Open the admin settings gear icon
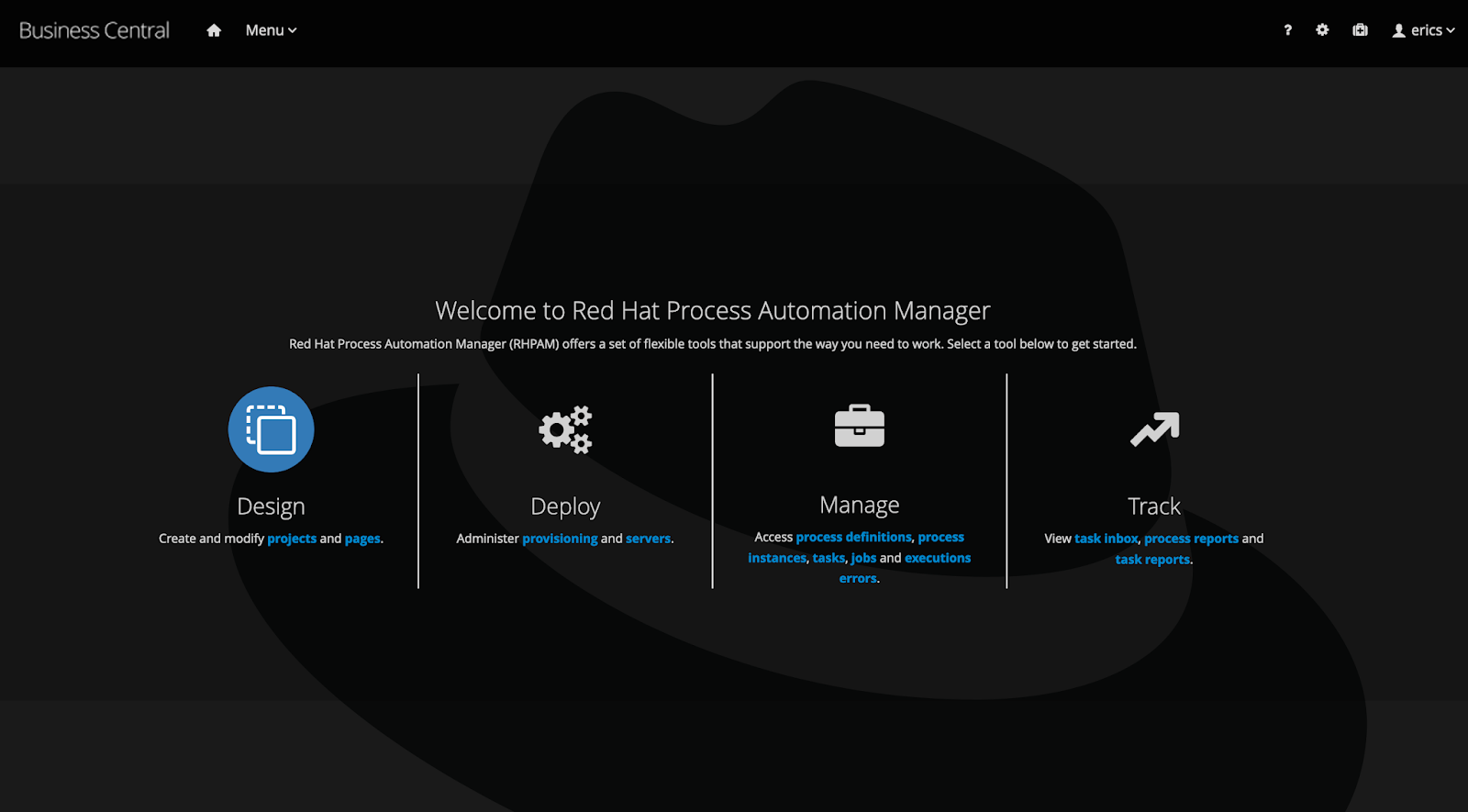The height and width of the screenshot is (812, 1468). [1322, 30]
